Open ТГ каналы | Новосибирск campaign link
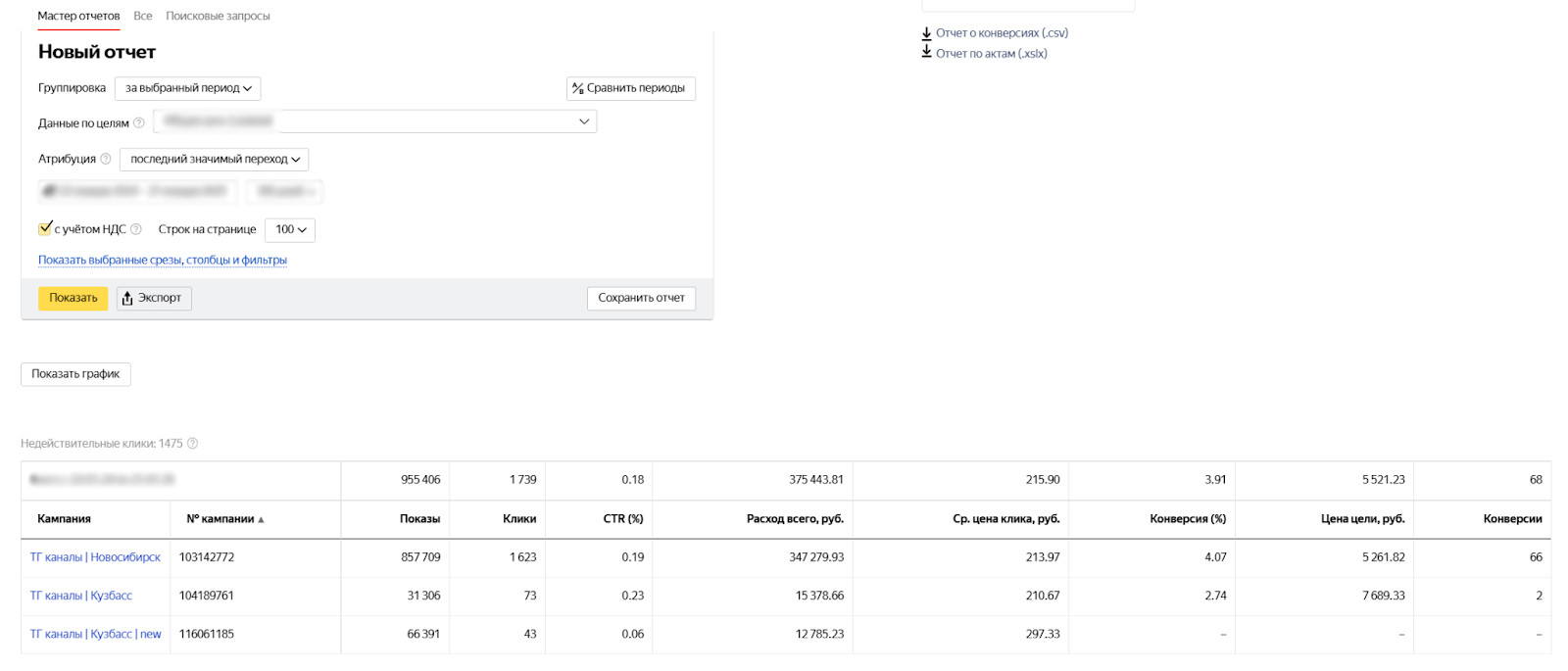 (x=95, y=557)
